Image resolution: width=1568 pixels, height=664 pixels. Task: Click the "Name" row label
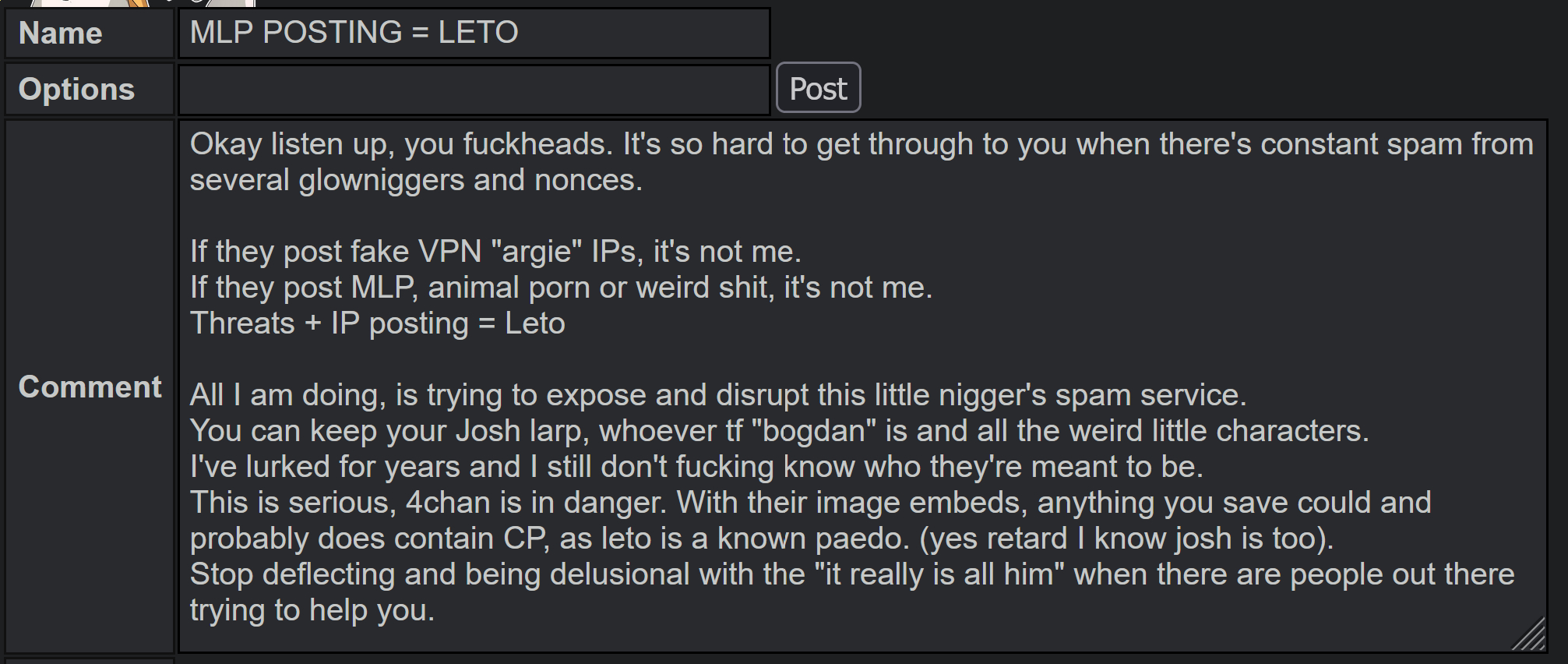pyautogui.click(x=61, y=34)
